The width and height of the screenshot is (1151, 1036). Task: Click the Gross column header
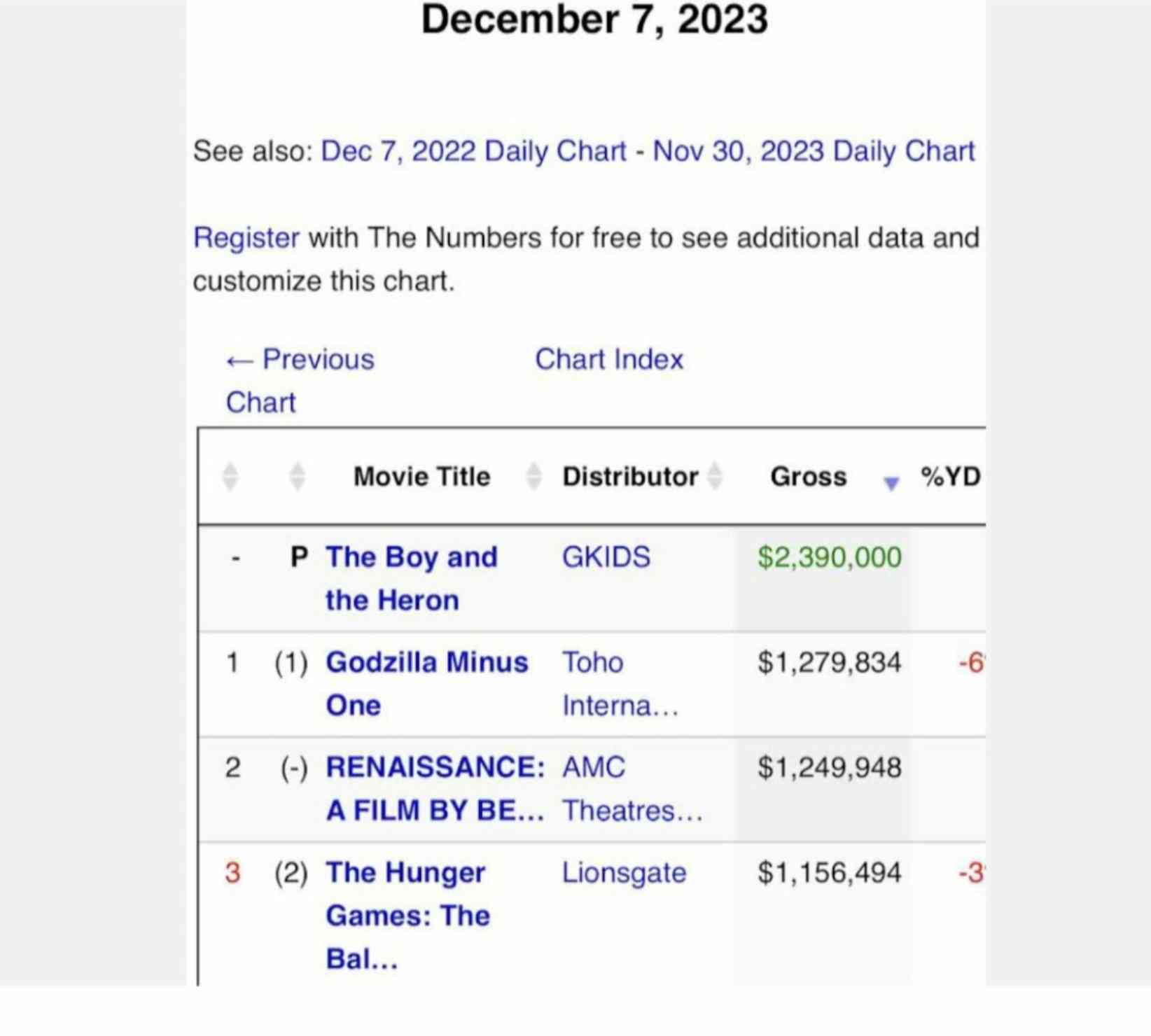(809, 477)
